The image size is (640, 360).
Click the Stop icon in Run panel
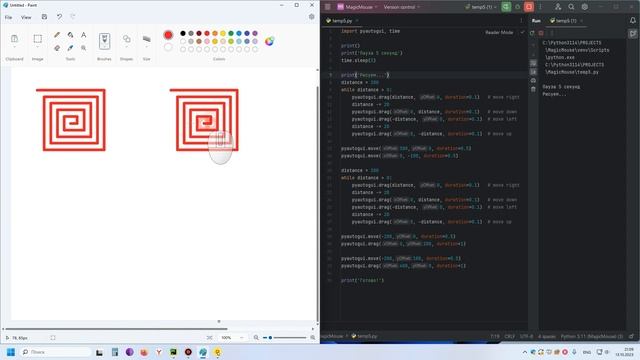[541, 33]
